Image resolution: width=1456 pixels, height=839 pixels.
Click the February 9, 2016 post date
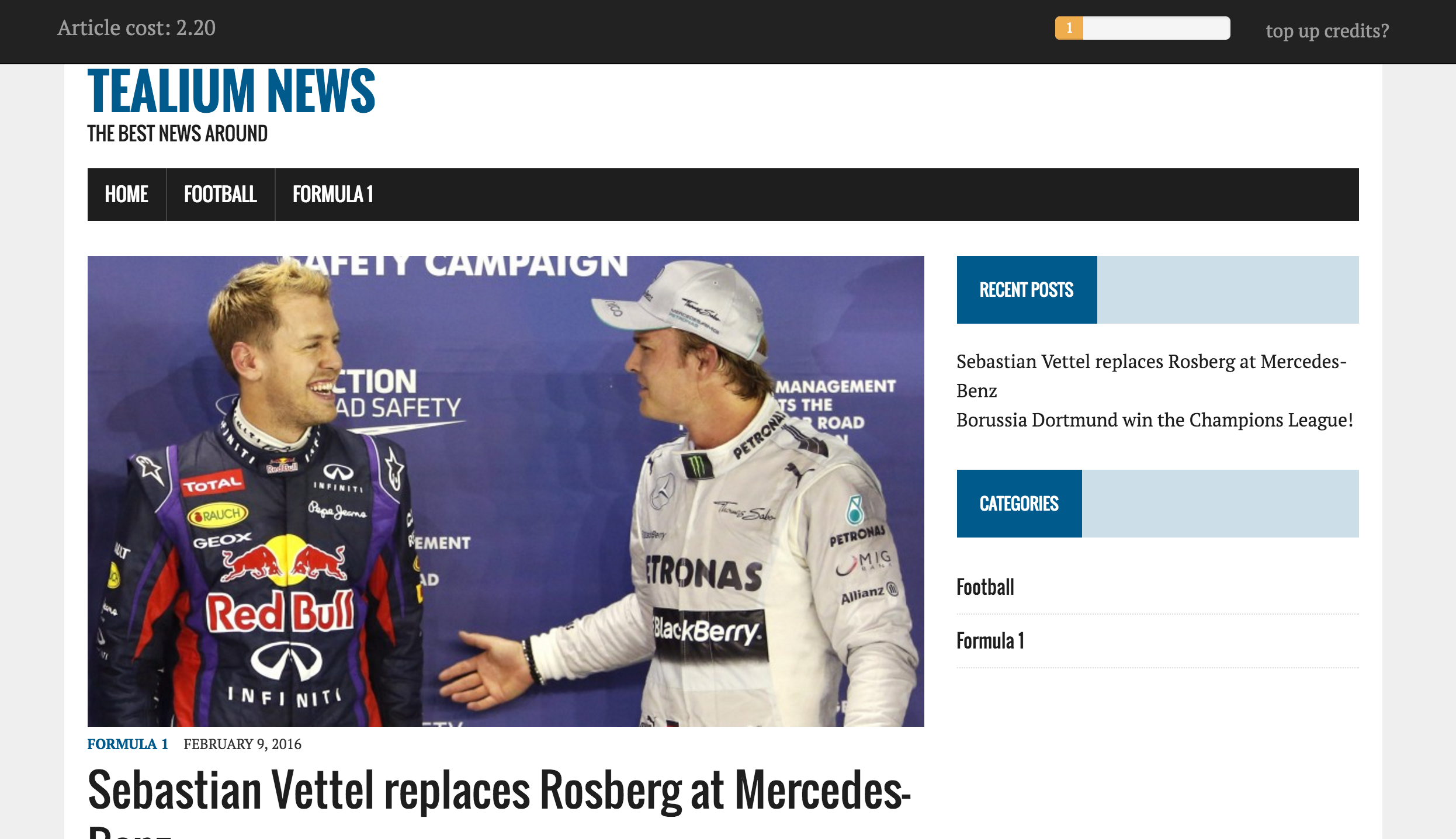pos(242,744)
